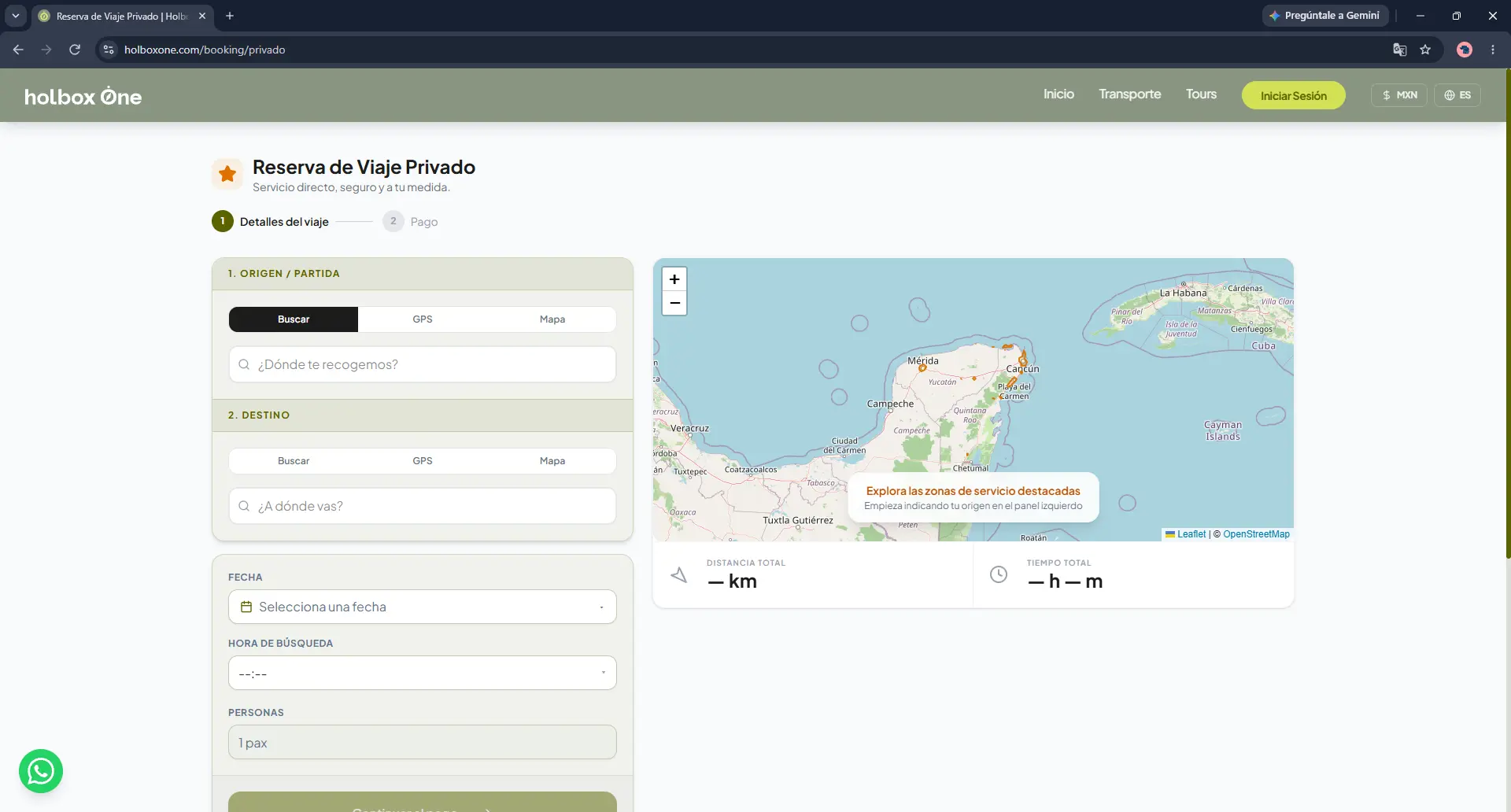Open the browser profile avatar

click(1465, 50)
